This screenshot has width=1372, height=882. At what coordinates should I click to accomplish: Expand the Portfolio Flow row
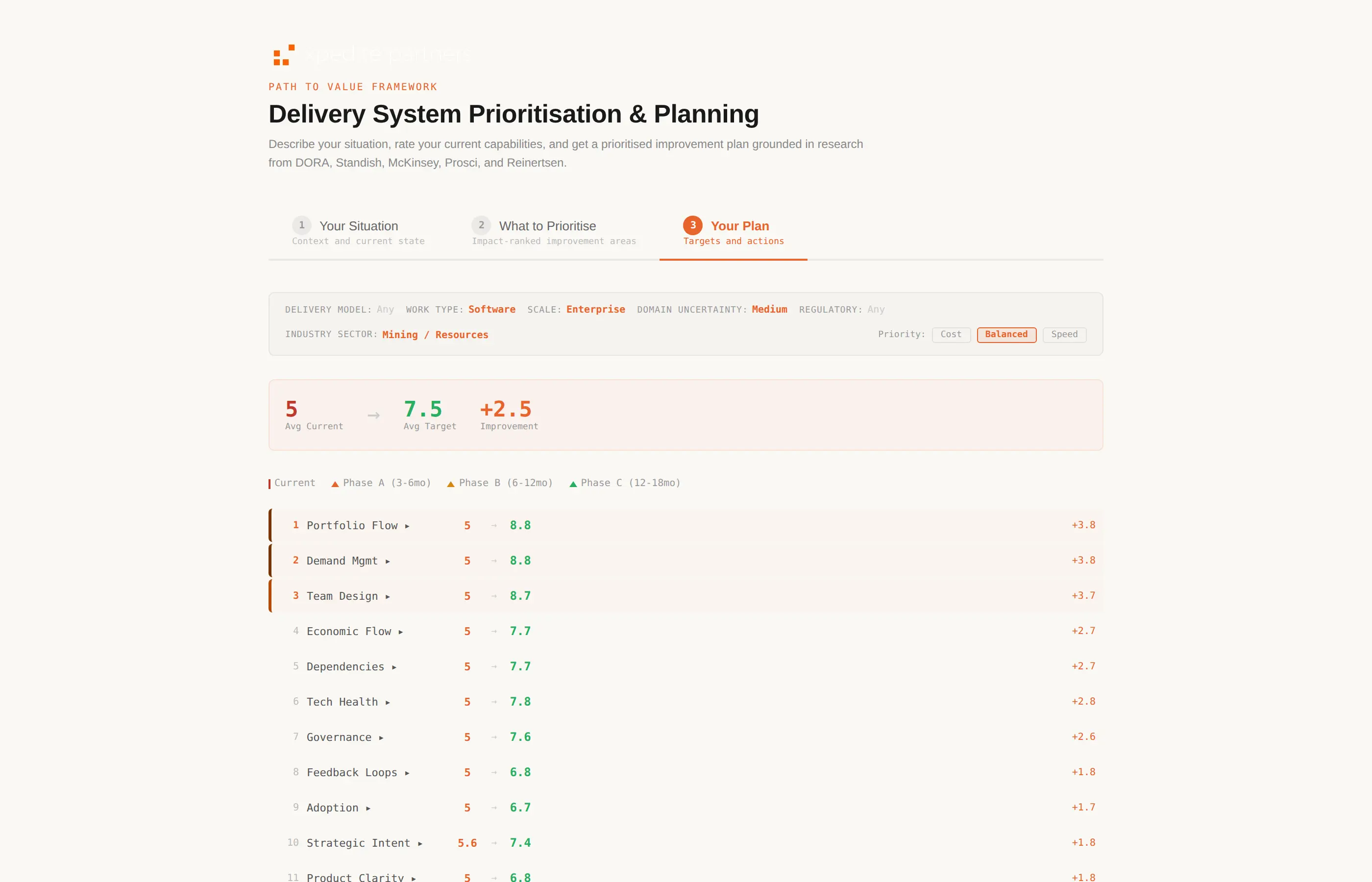click(407, 525)
